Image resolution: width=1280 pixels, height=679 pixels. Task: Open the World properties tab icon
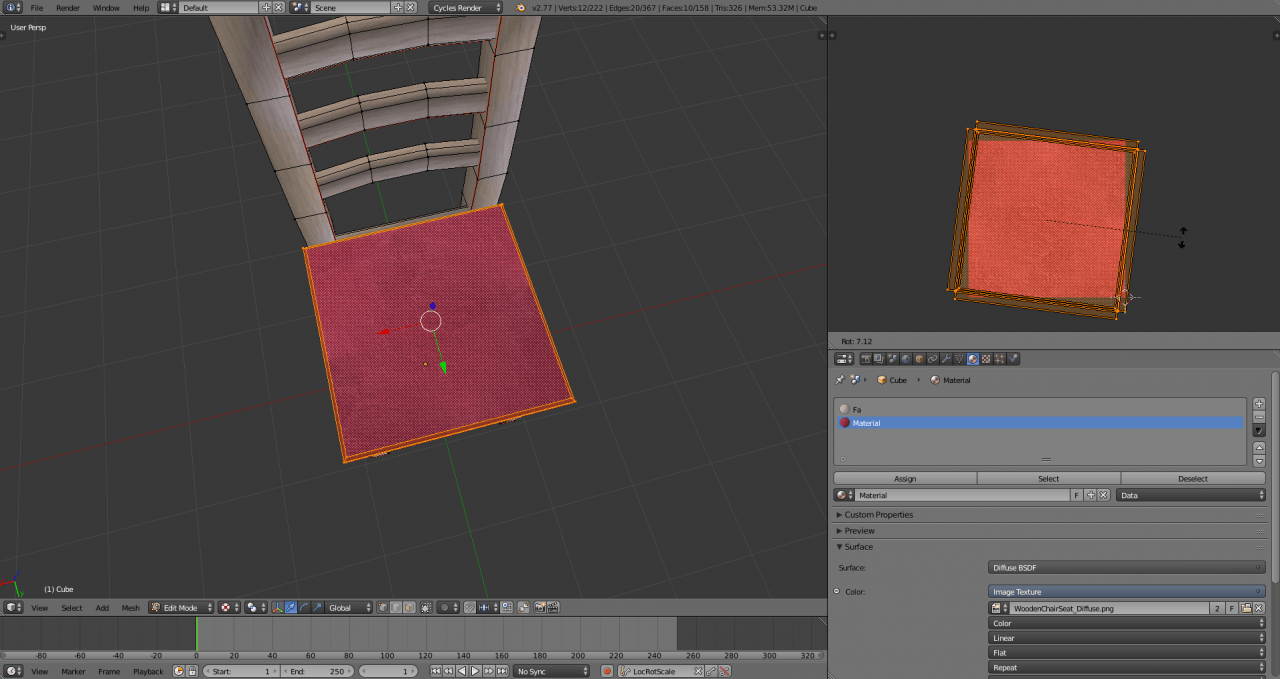[906, 359]
